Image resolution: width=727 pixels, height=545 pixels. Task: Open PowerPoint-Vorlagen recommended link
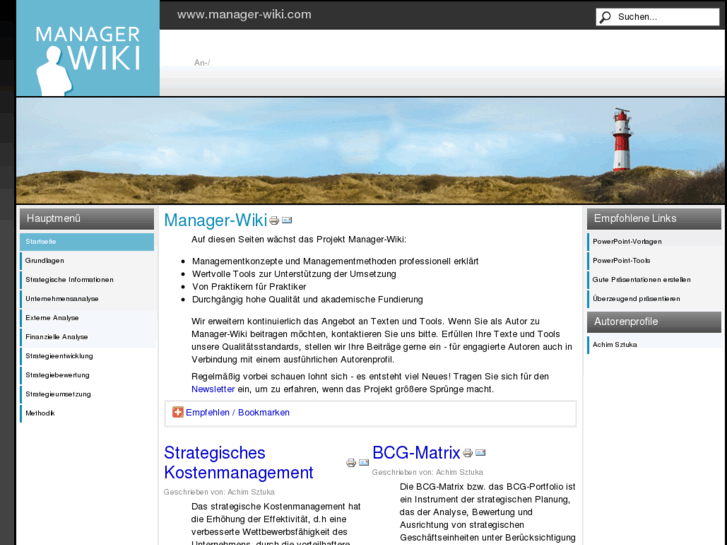(x=654, y=242)
